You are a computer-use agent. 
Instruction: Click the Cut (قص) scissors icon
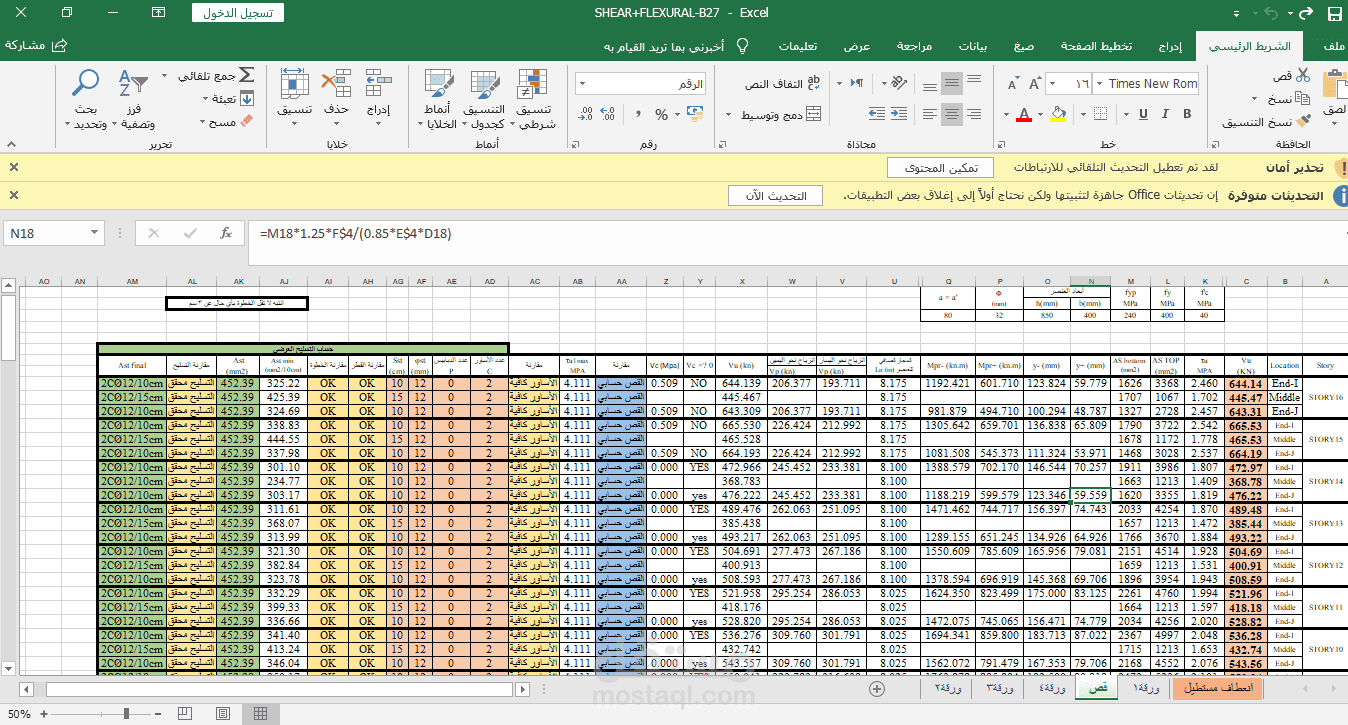(1303, 76)
